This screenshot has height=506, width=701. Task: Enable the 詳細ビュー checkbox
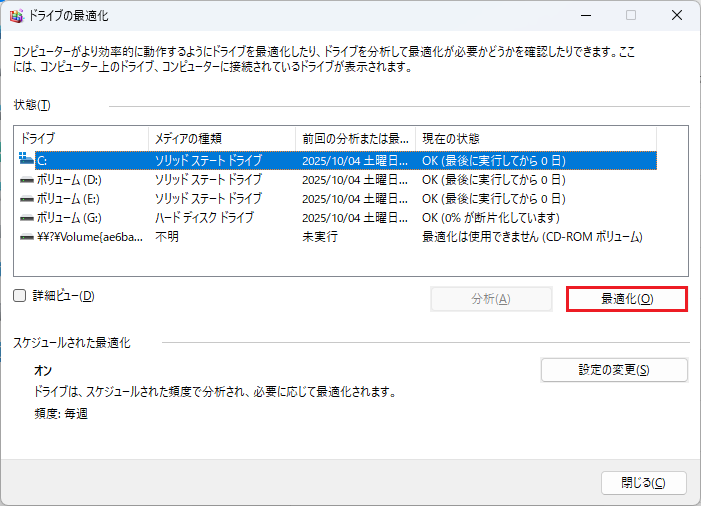tap(20, 296)
